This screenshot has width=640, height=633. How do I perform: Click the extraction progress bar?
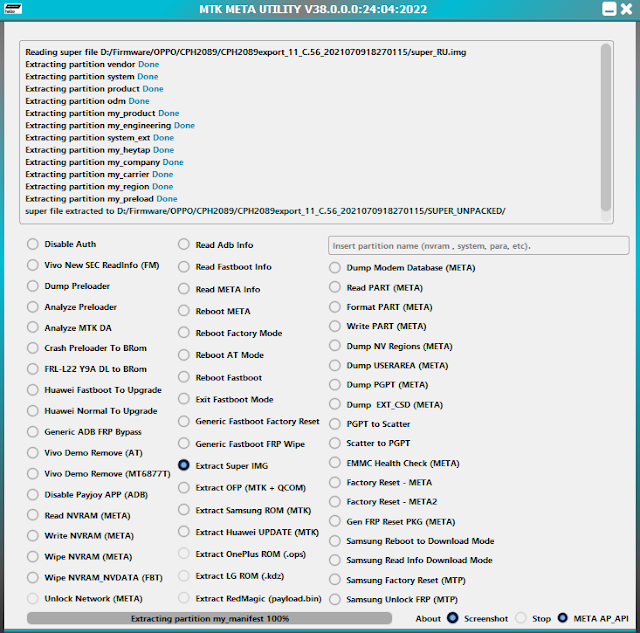tap(209, 618)
